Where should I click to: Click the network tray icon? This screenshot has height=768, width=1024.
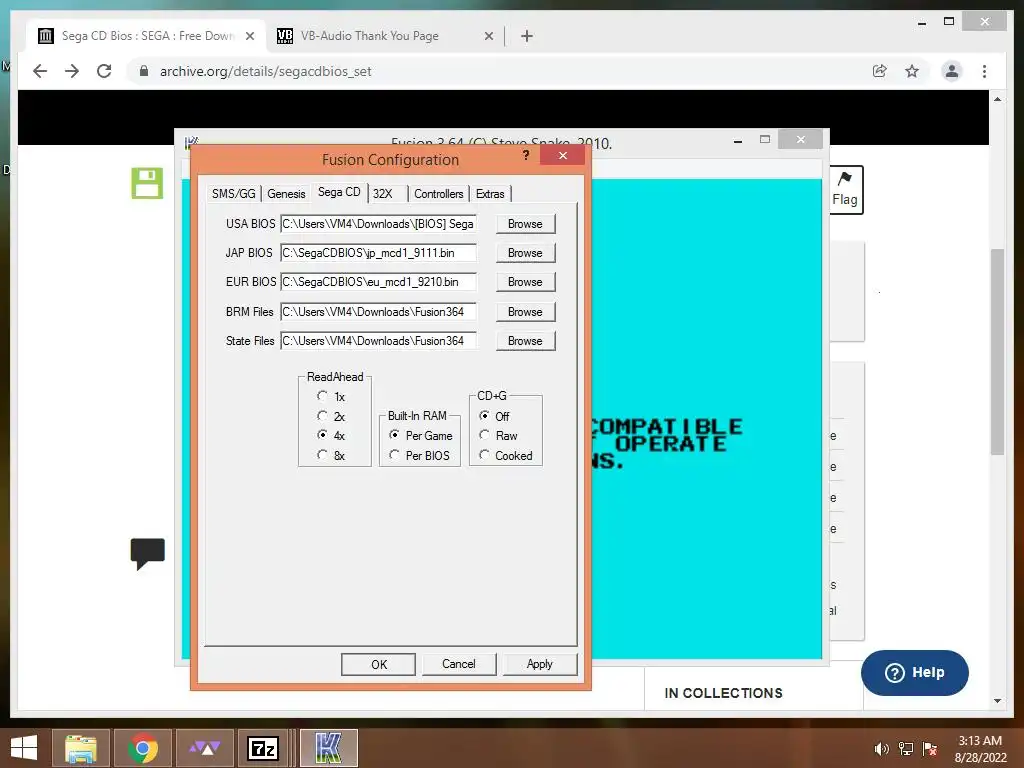pyautogui.click(x=906, y=749)
